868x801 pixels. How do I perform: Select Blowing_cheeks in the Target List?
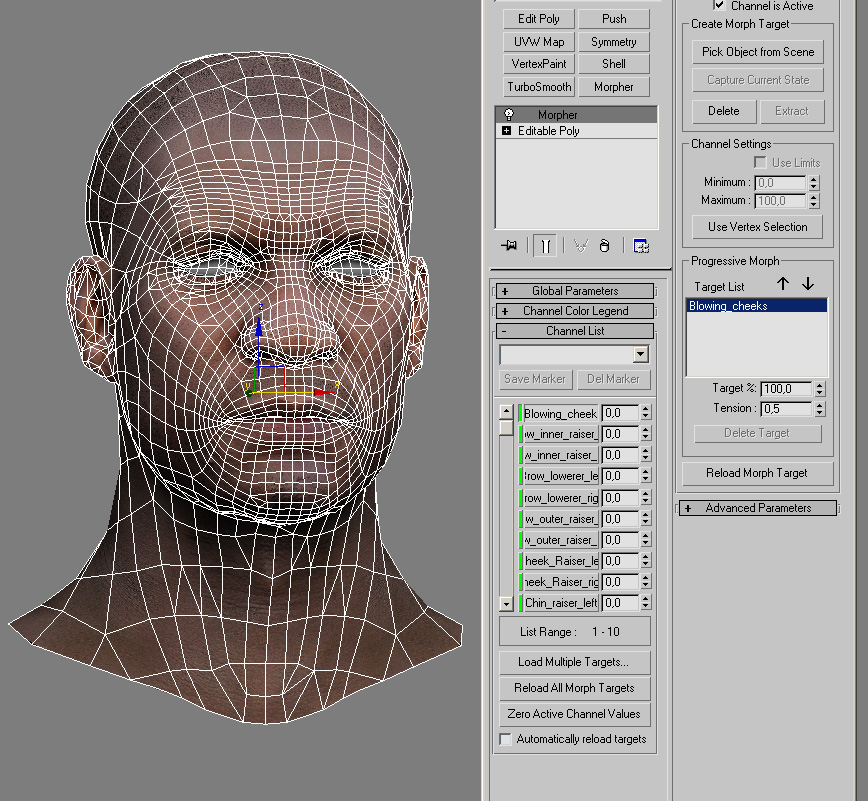pyautogui.click(x=757, y=306)
